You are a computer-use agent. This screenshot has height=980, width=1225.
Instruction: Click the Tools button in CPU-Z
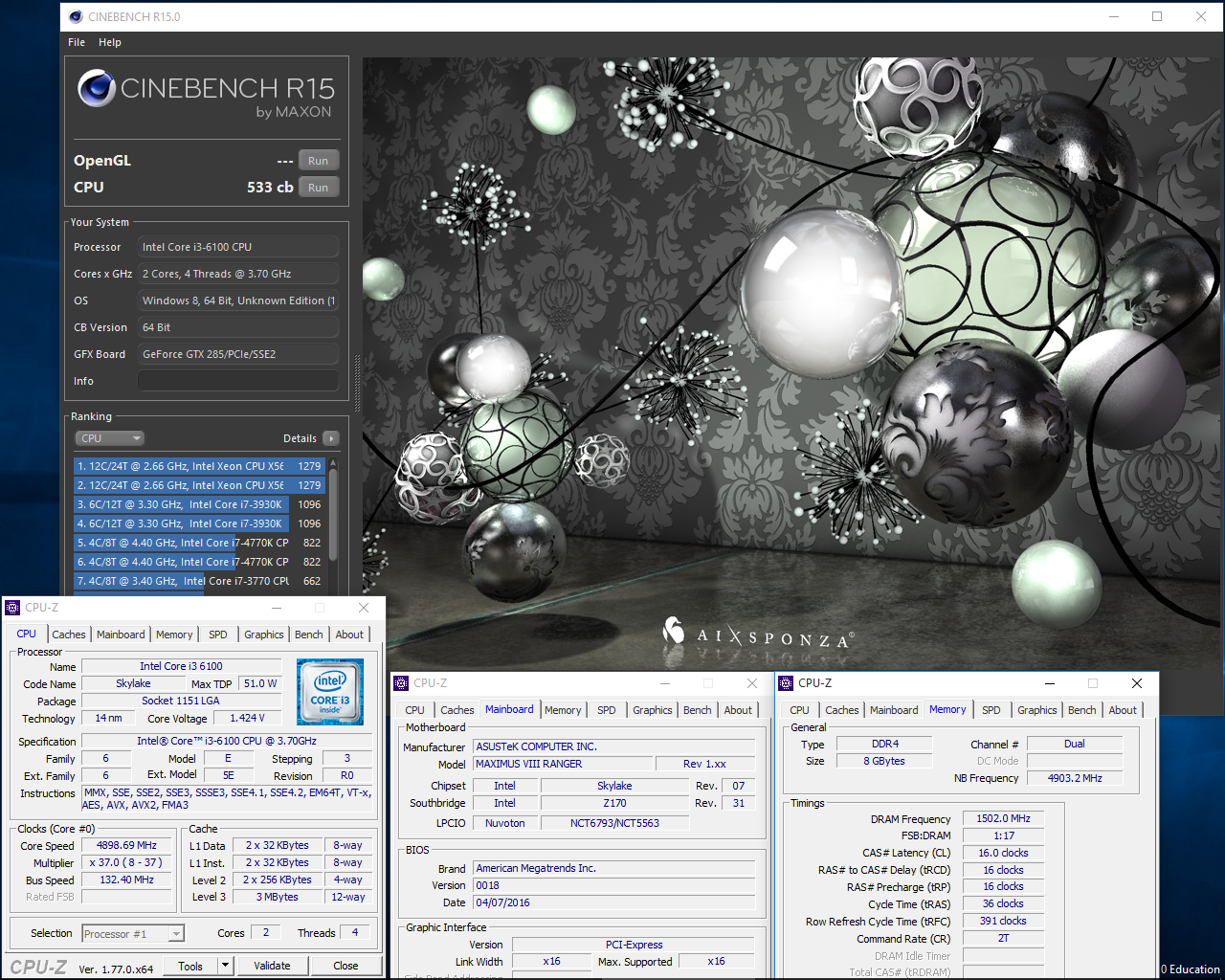[x=190, y=966]
